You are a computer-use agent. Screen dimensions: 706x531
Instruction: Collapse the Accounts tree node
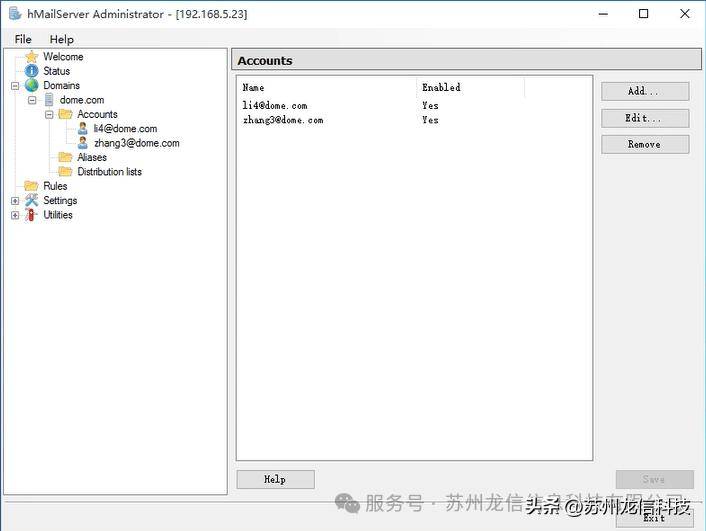pyautogui.click(x=49, y=114)
